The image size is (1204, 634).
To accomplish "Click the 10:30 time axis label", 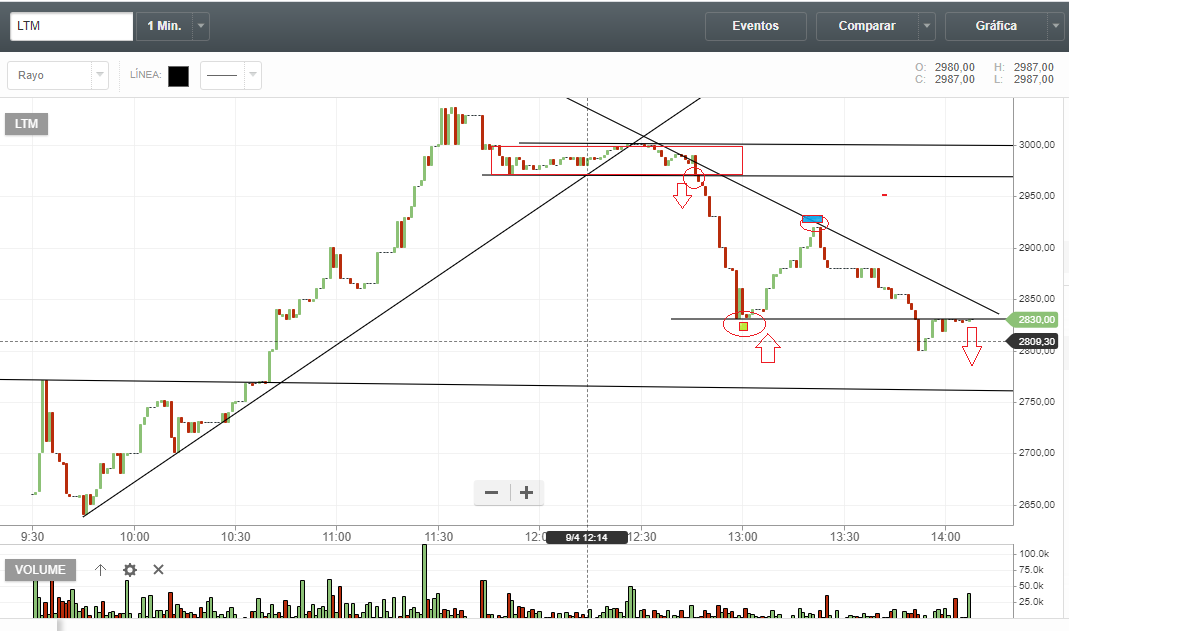I will point(235,537).
